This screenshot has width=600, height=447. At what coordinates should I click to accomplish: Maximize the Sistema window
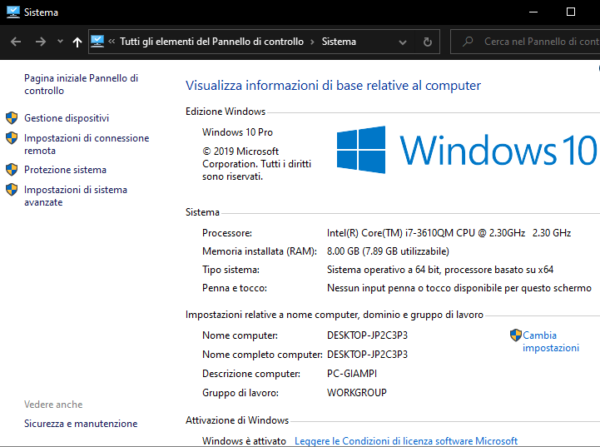coord(571,12)
